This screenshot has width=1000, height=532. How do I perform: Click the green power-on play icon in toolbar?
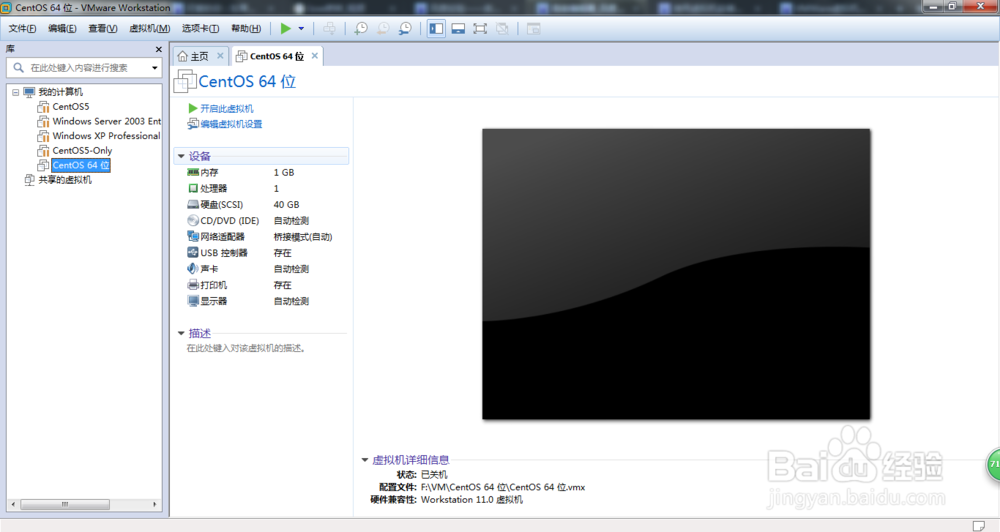(x=286, y=28)
